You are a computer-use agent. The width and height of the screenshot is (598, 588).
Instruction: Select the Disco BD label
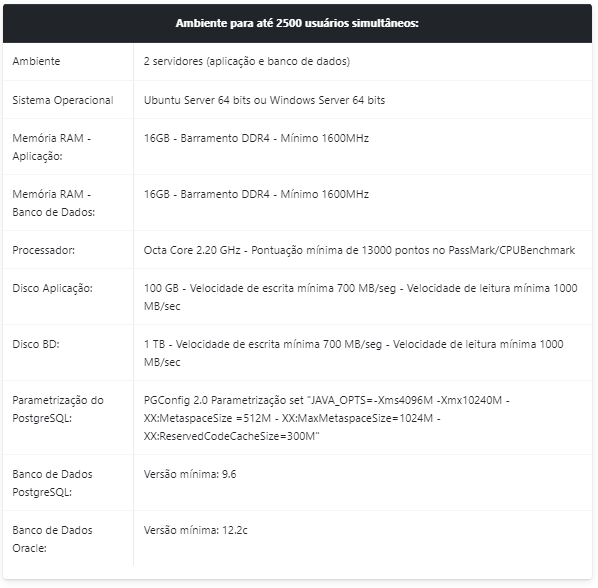(36, 344)
